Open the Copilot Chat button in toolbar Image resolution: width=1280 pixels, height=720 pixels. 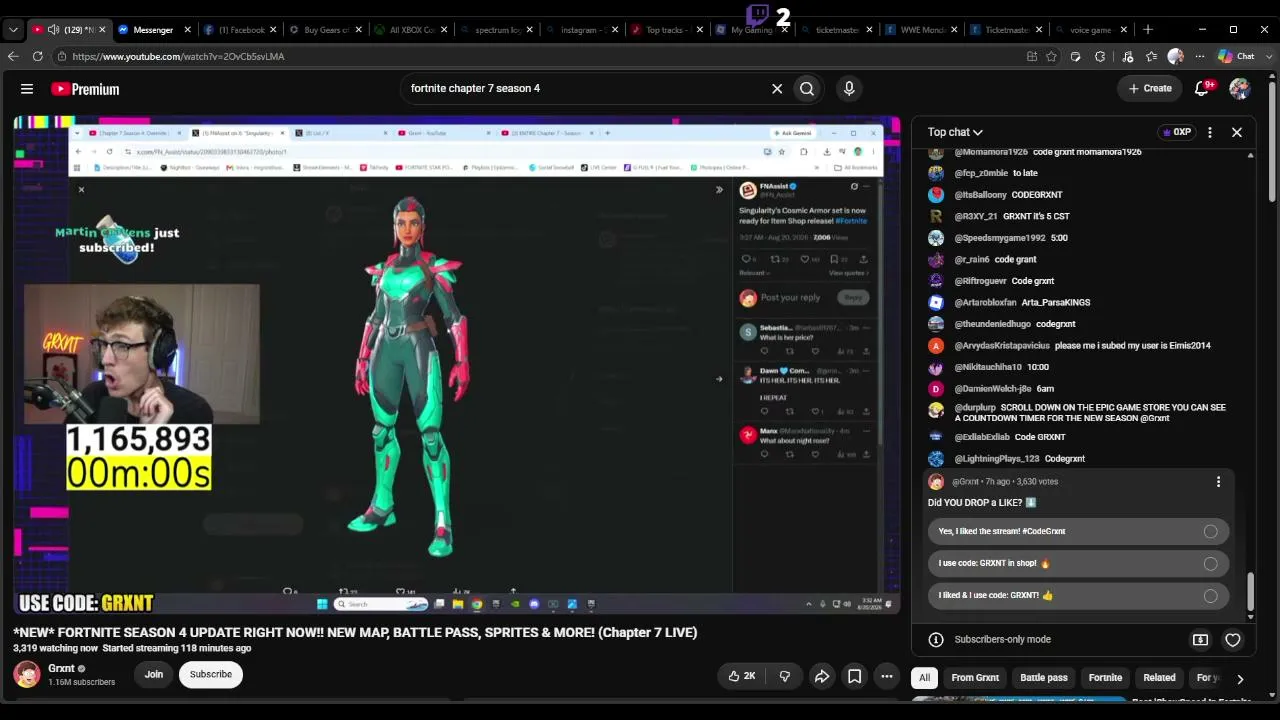(x=1237, y=56)
